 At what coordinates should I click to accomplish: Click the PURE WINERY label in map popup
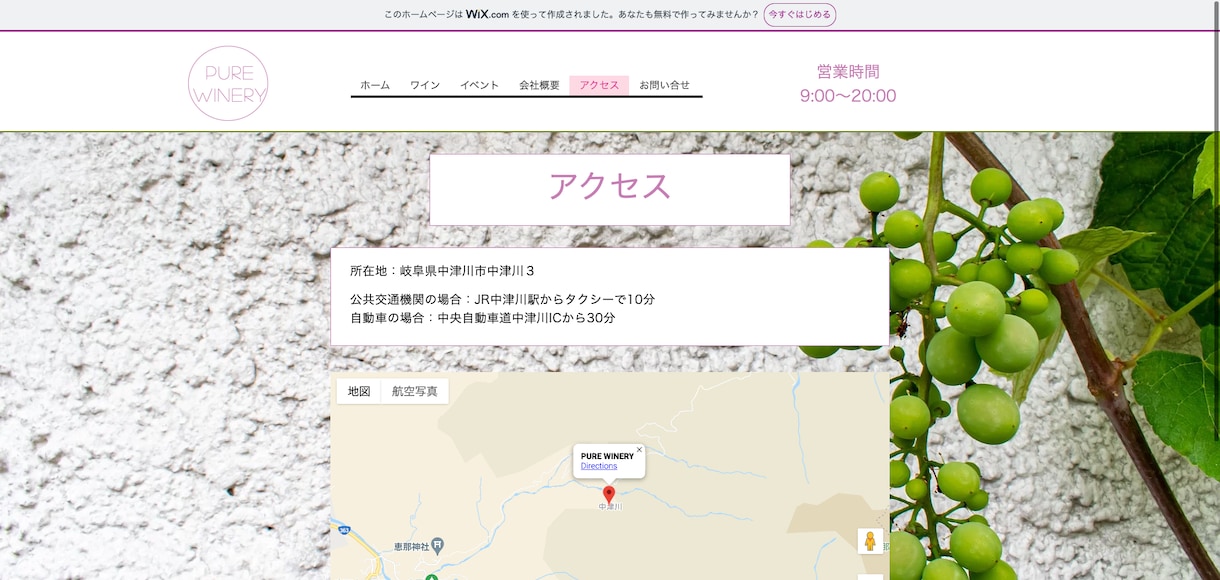[x=607, y=456]
